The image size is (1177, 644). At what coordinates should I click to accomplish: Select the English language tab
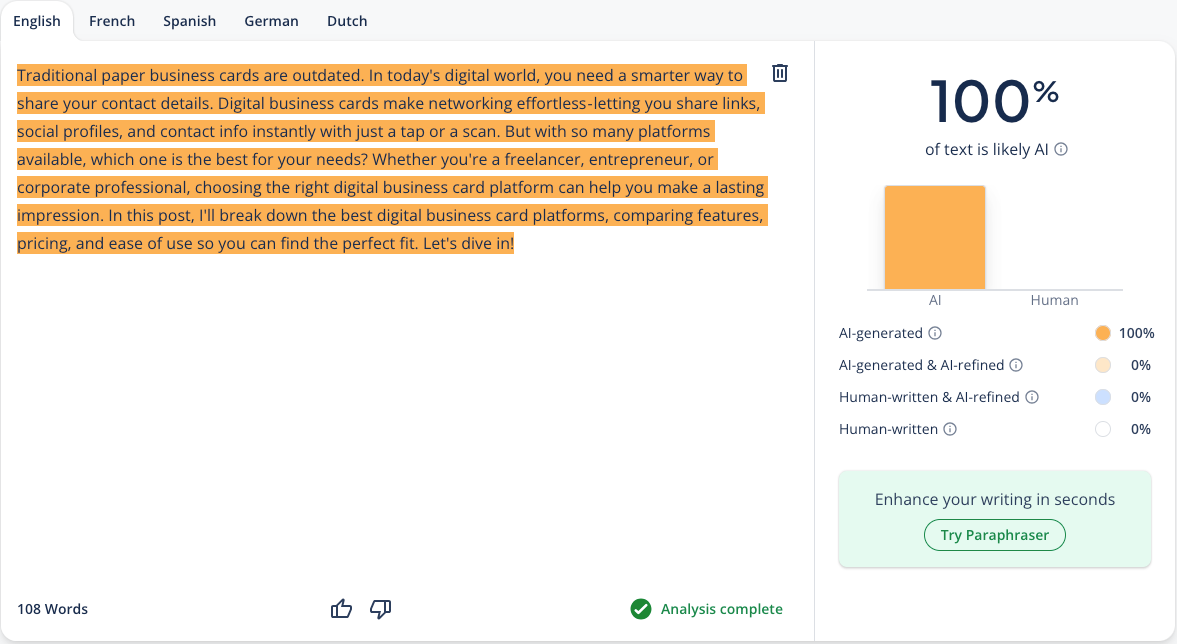(37, 21)
